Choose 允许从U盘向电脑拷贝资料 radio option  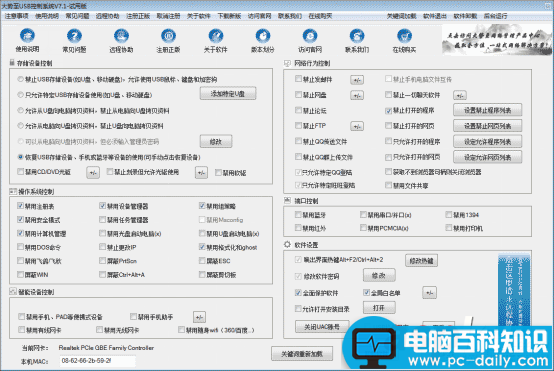[20, 111]
